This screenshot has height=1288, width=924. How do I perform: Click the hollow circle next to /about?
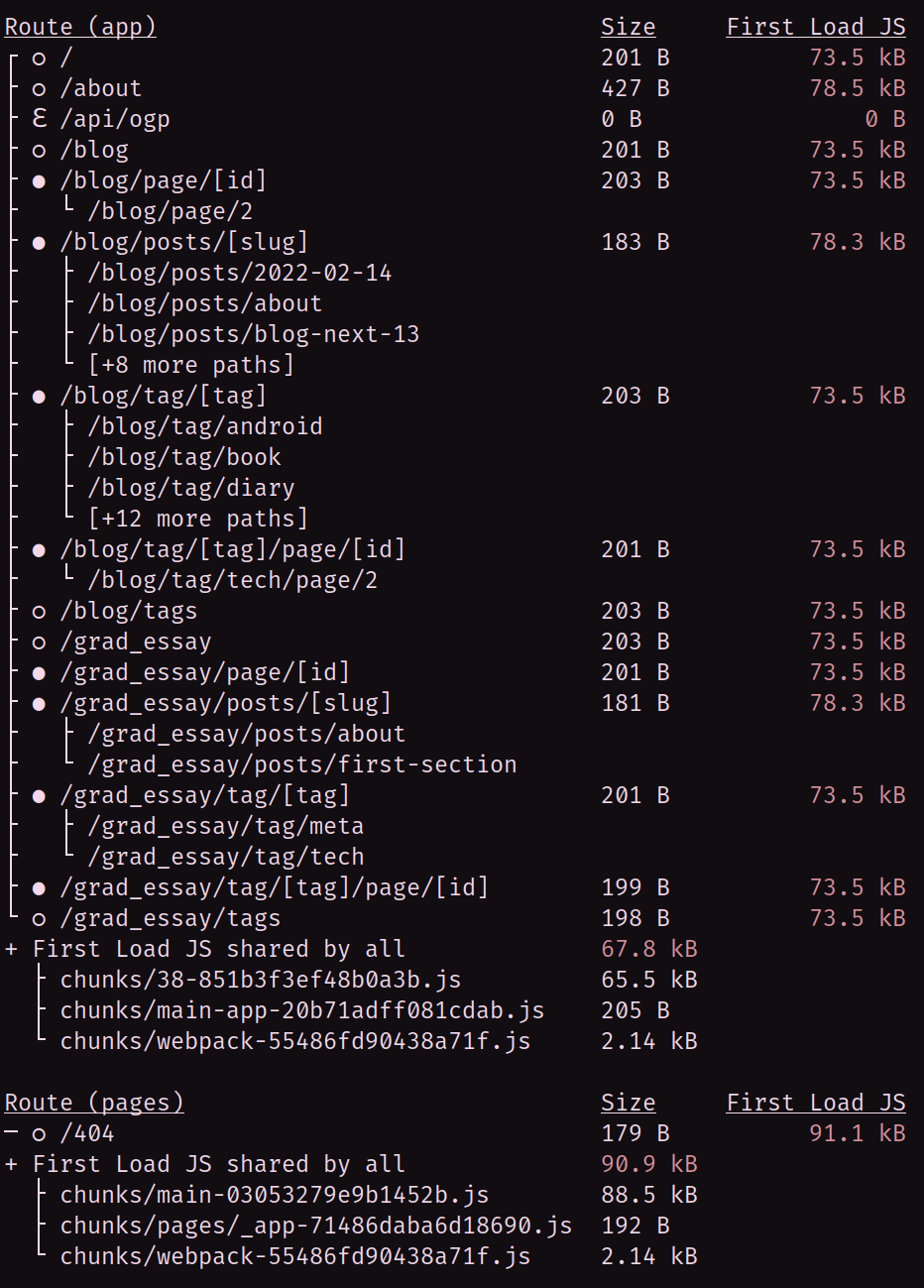[40, 89]
